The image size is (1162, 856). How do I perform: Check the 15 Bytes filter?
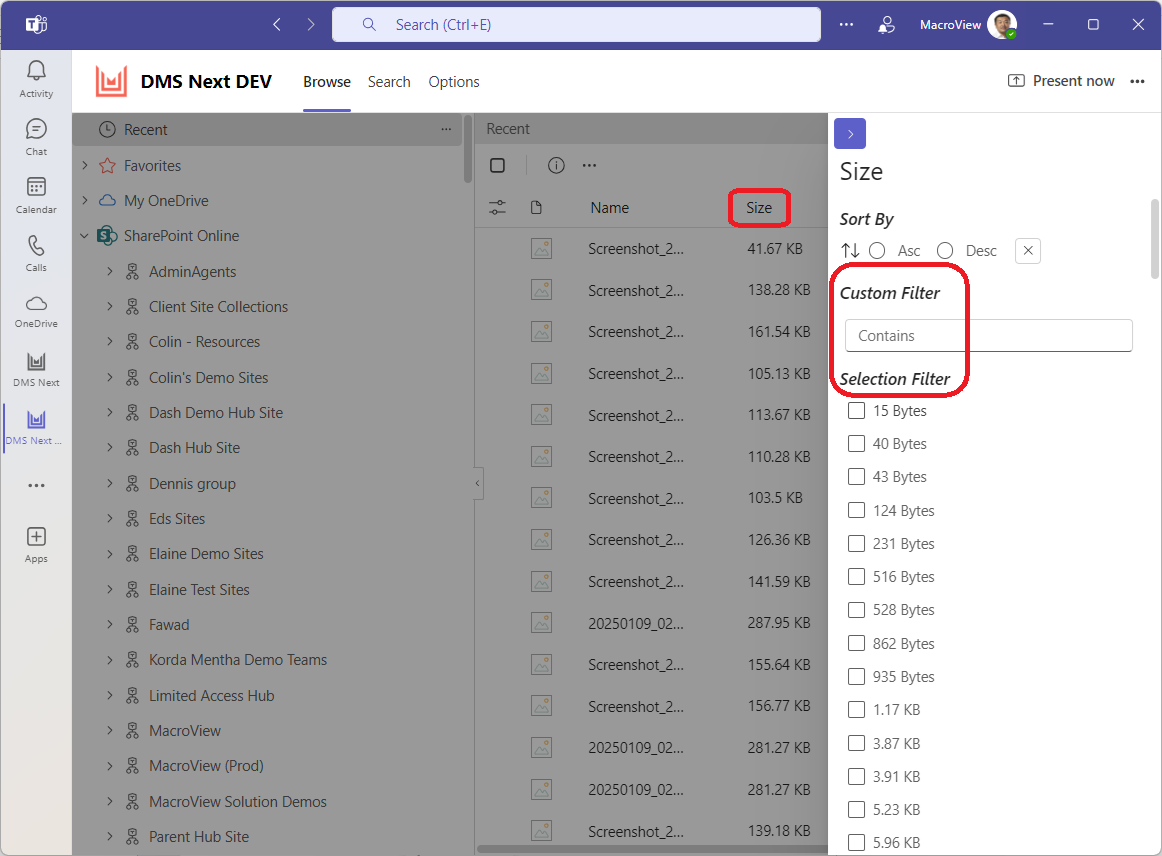coord(856,411)
